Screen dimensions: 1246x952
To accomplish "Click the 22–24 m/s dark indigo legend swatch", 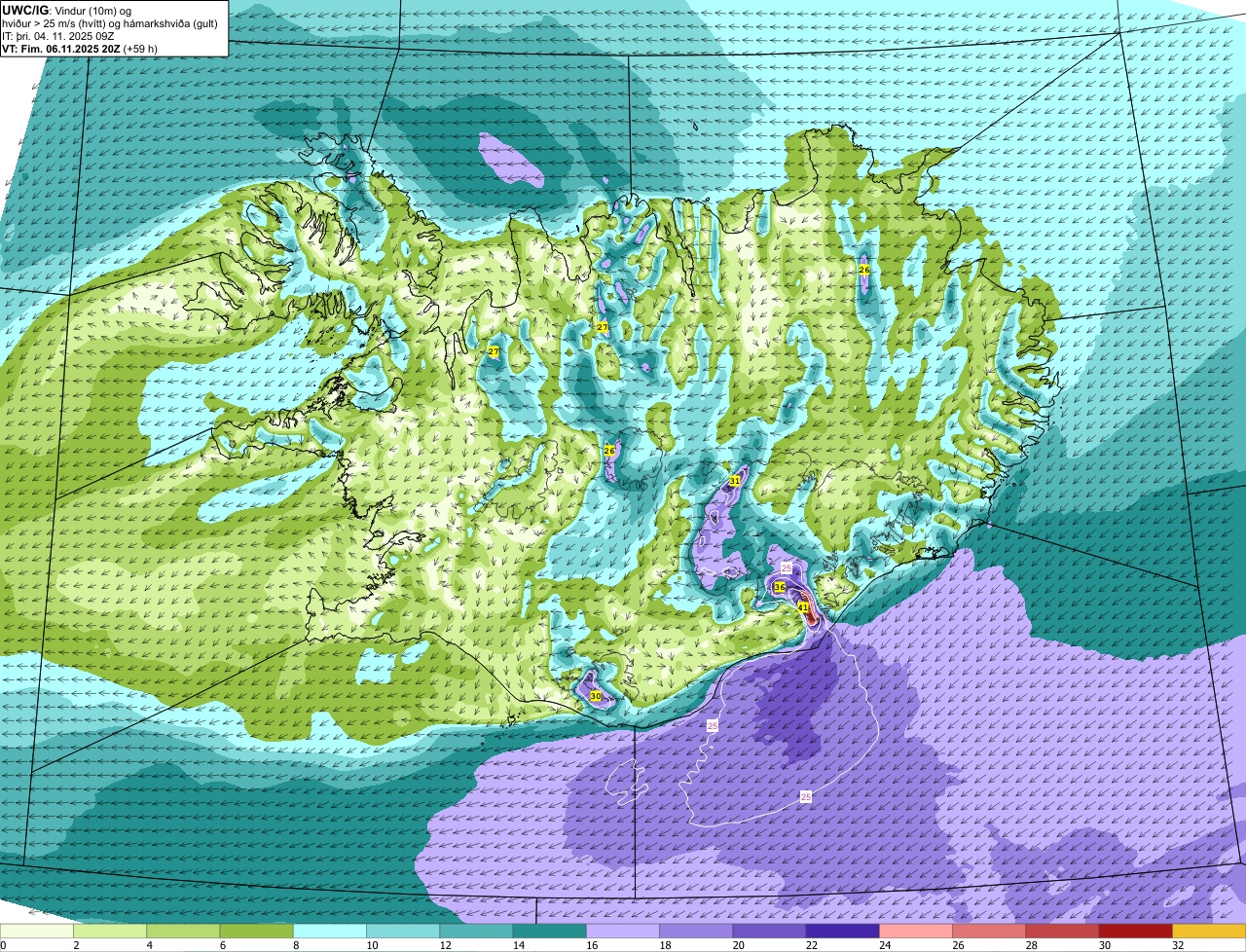I will tap(843, 932).
